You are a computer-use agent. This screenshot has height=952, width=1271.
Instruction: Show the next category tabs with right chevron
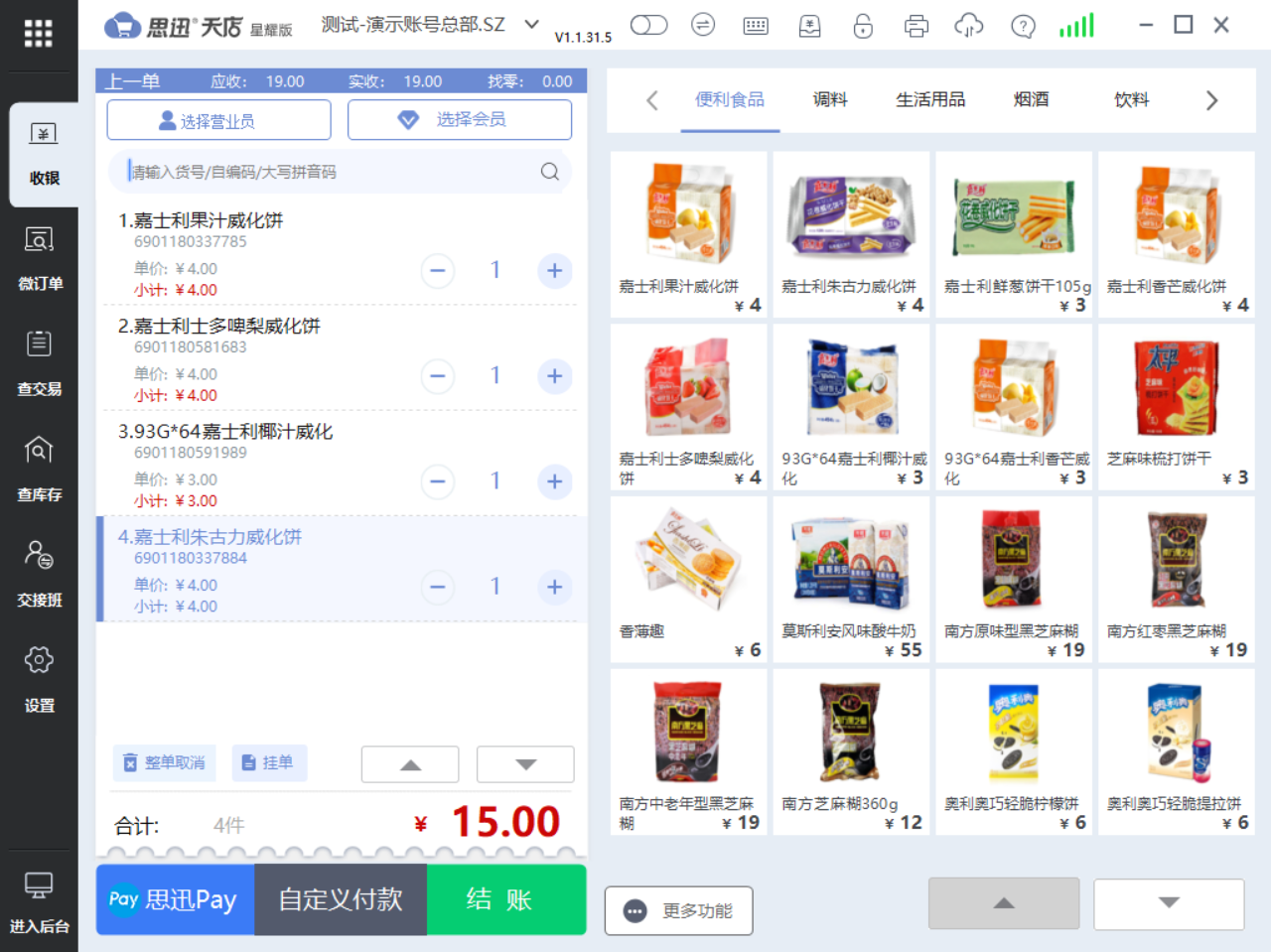click(1211, 100)
